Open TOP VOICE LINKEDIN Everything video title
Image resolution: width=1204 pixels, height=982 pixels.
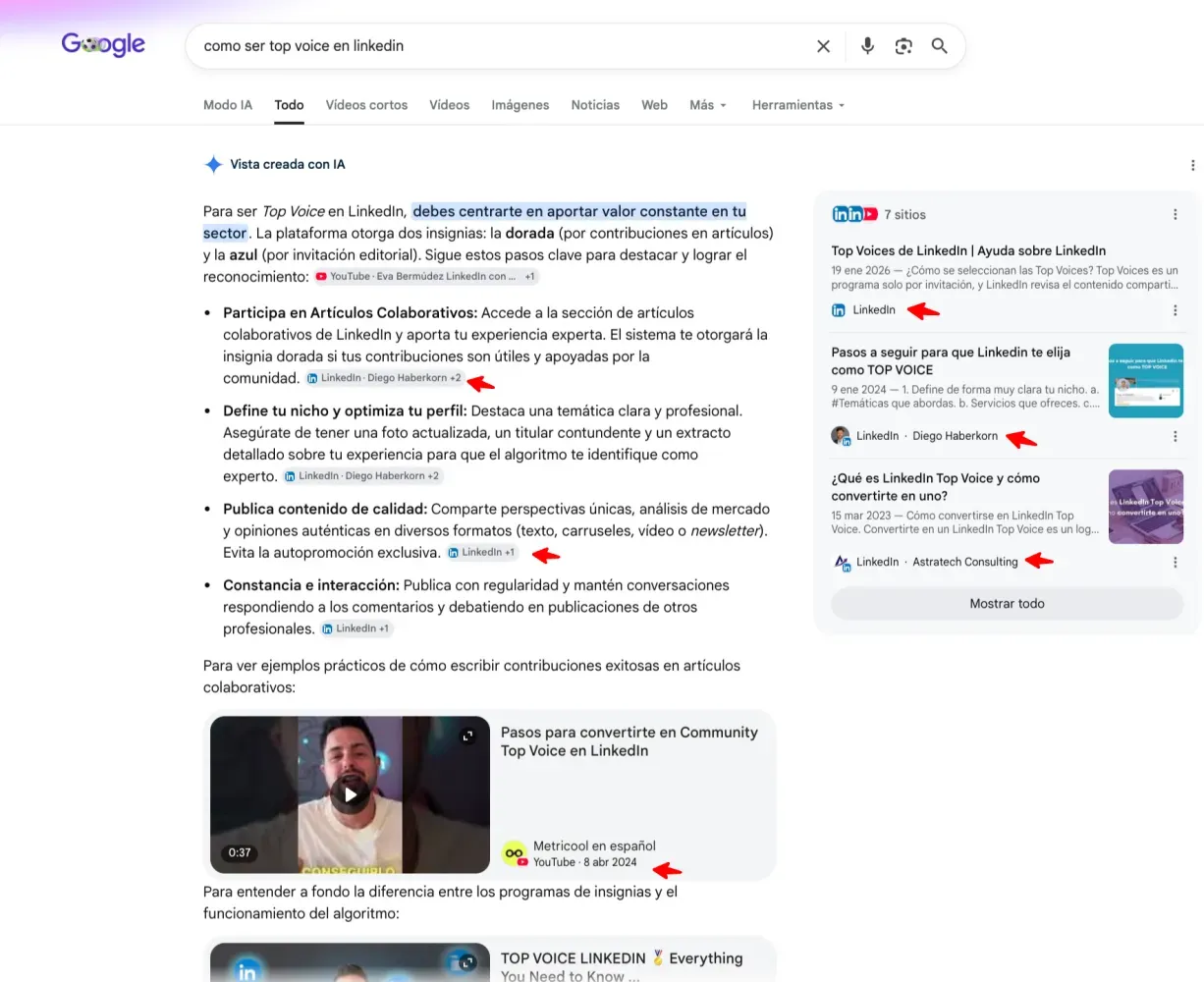point(622,966)
